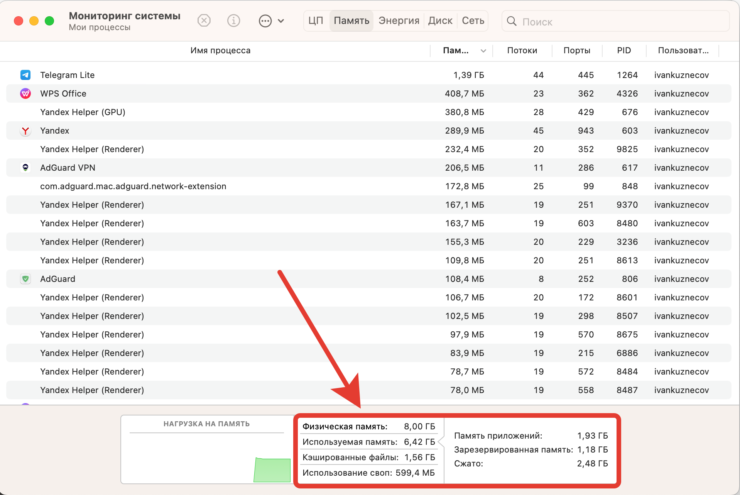Open process info via the i icon
740x495 pixels.
click(234, 21)
